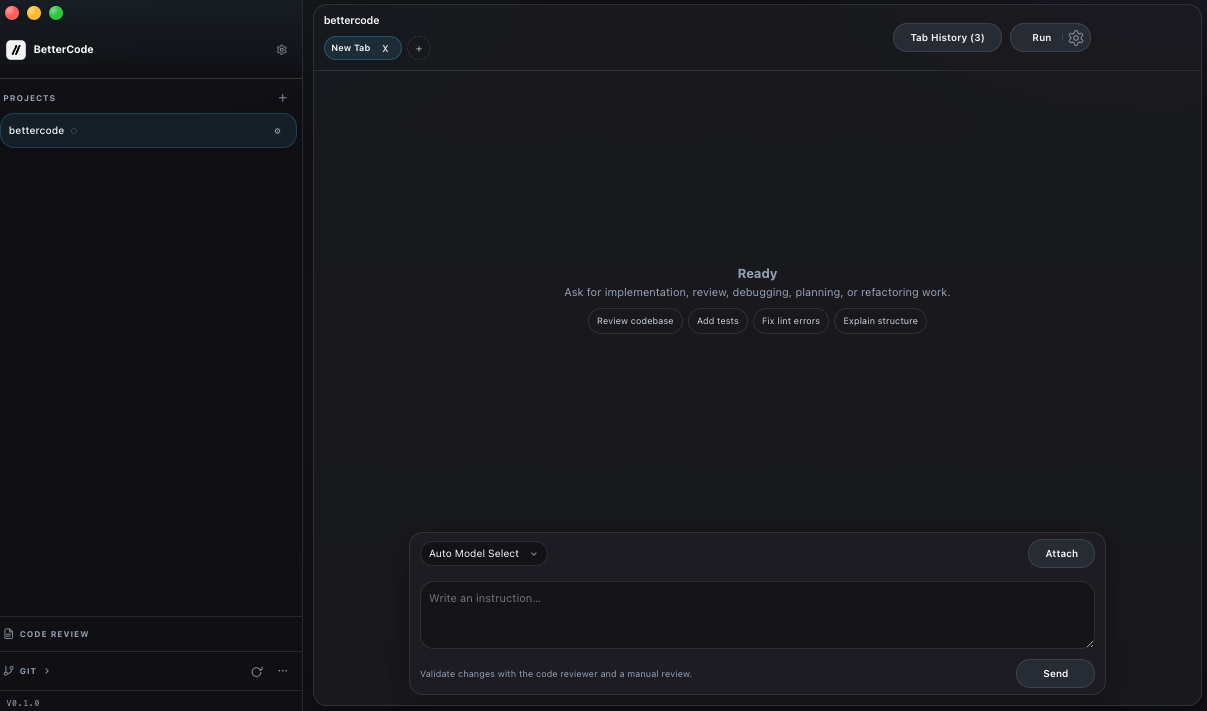This screenshot has width=1207, height=711.
Task: Open Tab History
Action: (x=946, y=37)
